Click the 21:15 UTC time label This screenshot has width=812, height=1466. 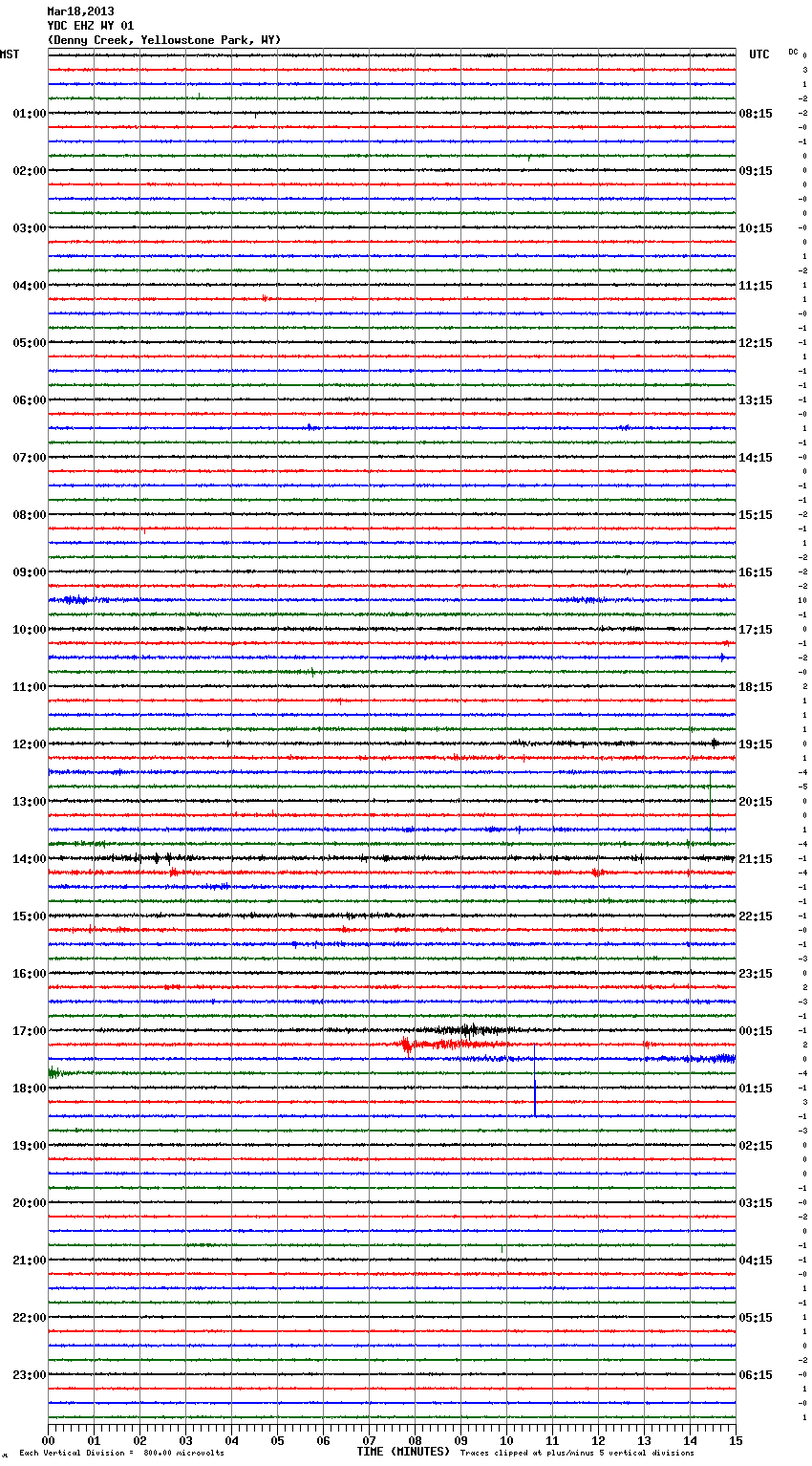click(x=756, y=859)
